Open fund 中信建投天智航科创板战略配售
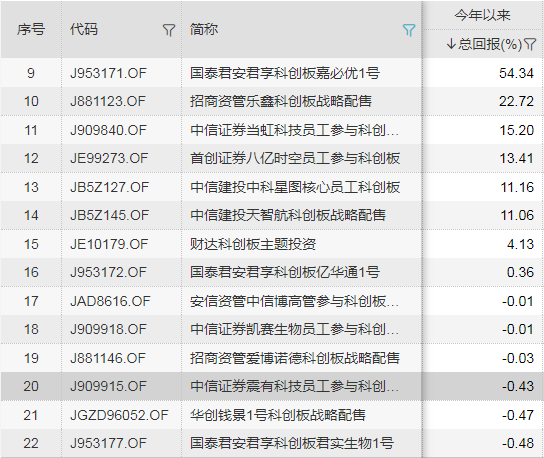The width and height of the screenshot is (544, 458). coord(288,215)
